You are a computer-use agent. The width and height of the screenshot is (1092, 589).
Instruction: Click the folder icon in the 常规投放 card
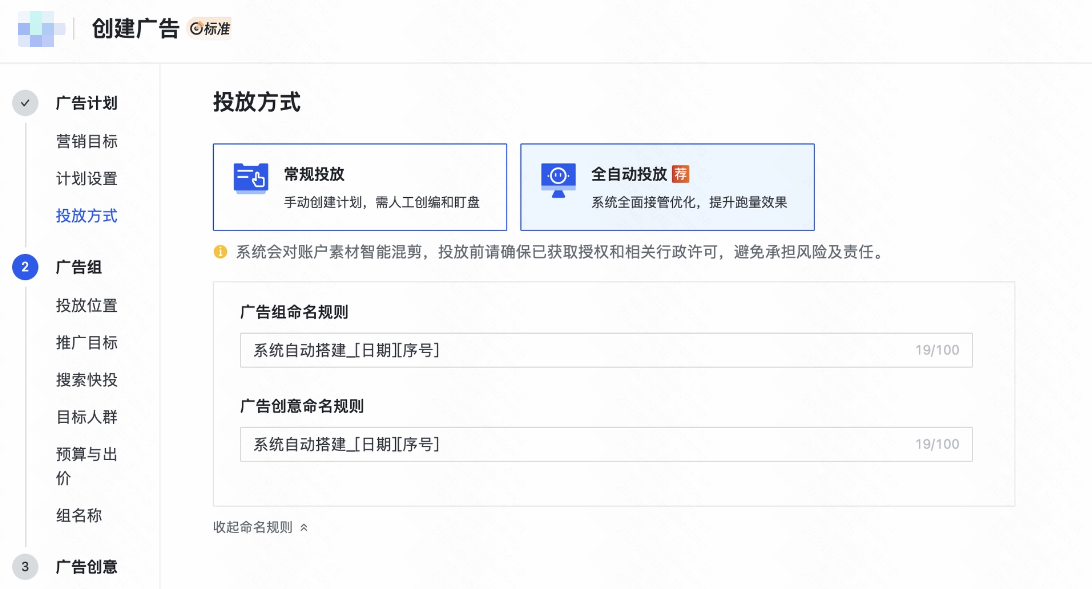(x=251, y=177)
